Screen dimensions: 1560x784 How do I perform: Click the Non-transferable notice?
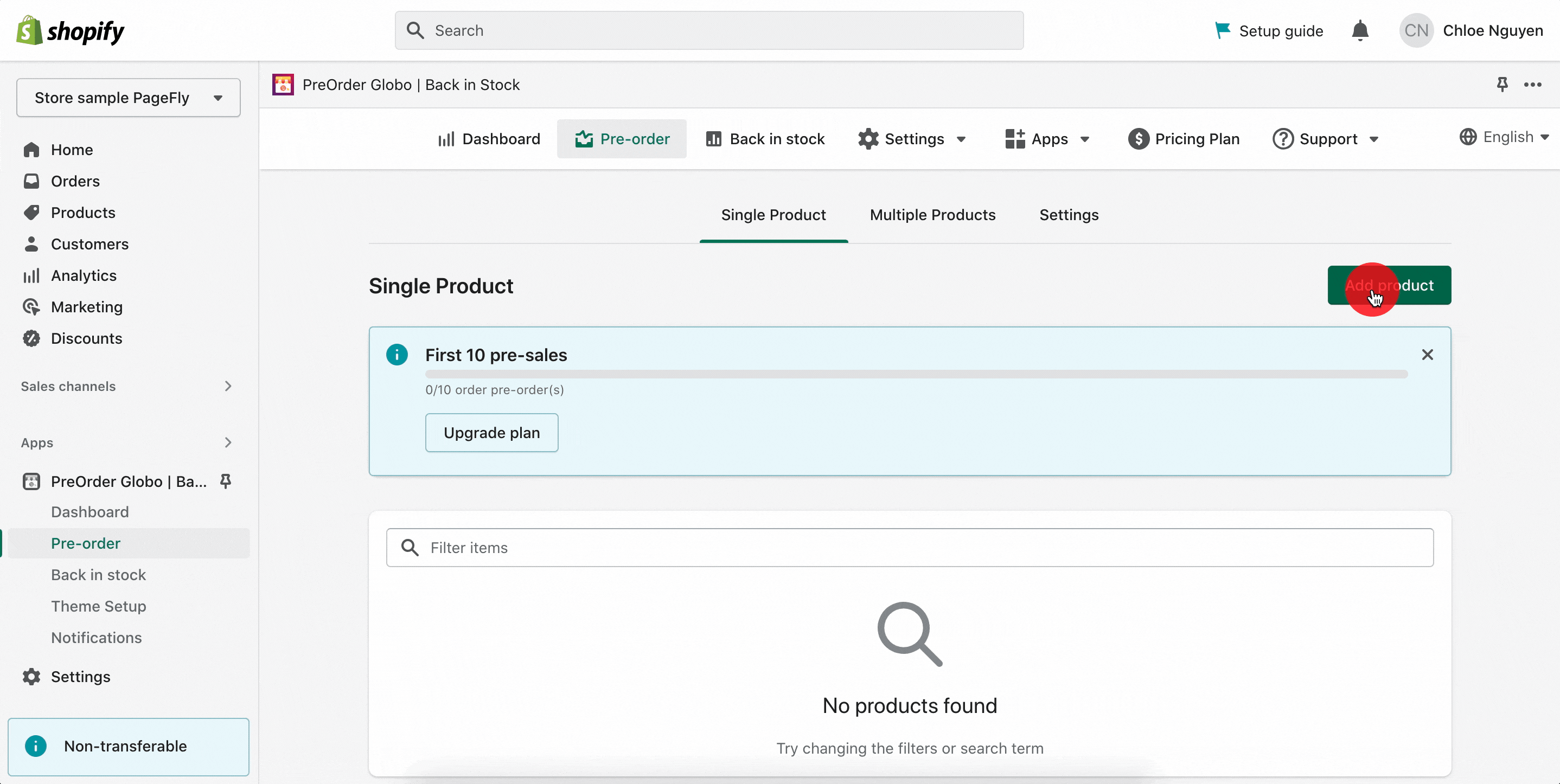pos(129,747)
